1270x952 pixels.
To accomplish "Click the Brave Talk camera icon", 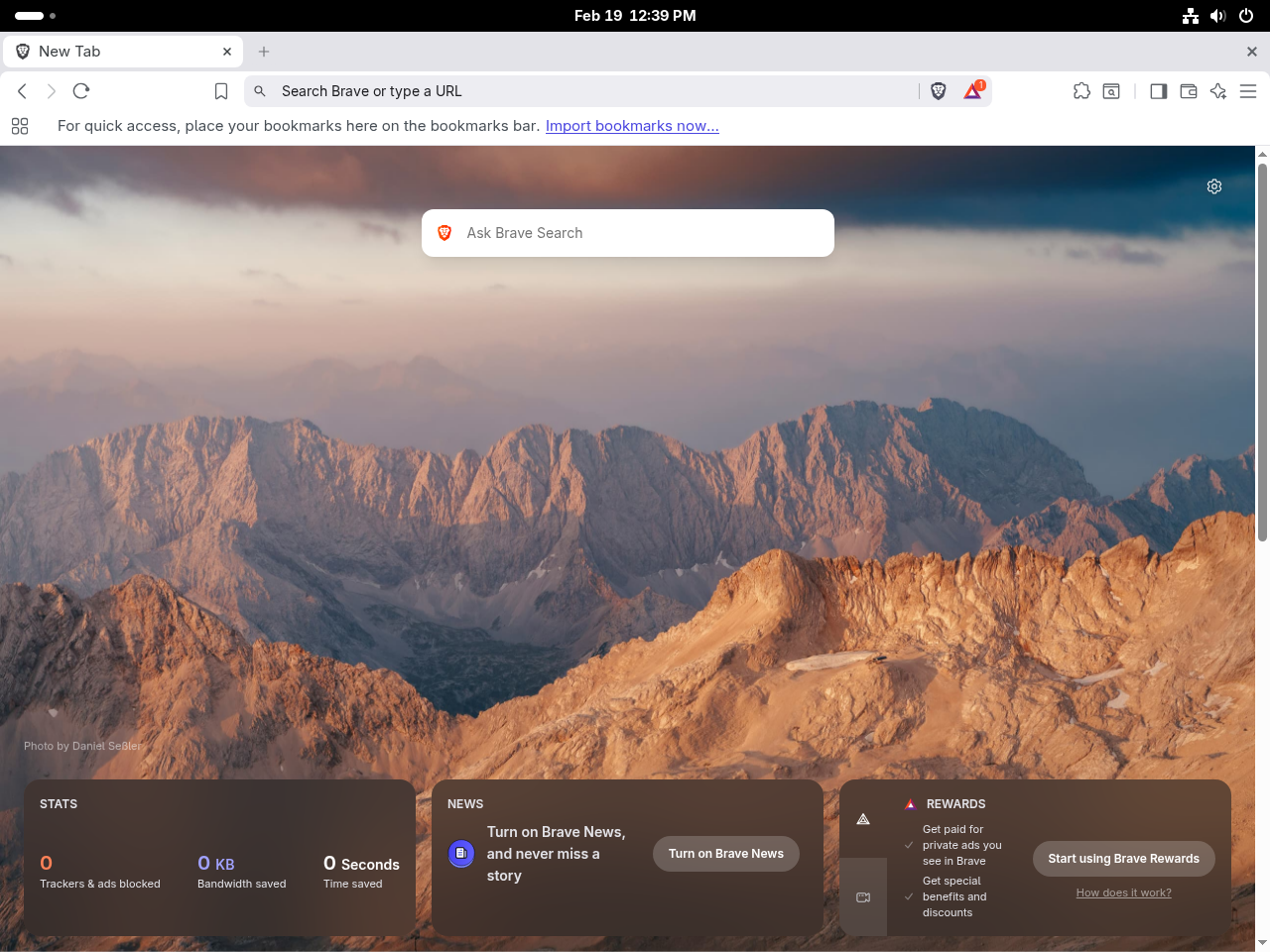I will [863, 896].
